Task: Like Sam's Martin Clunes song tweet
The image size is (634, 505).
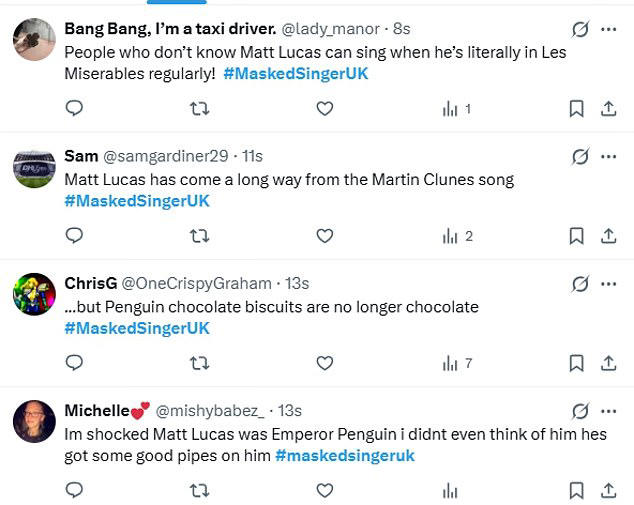Action: [x=324, y=236]
